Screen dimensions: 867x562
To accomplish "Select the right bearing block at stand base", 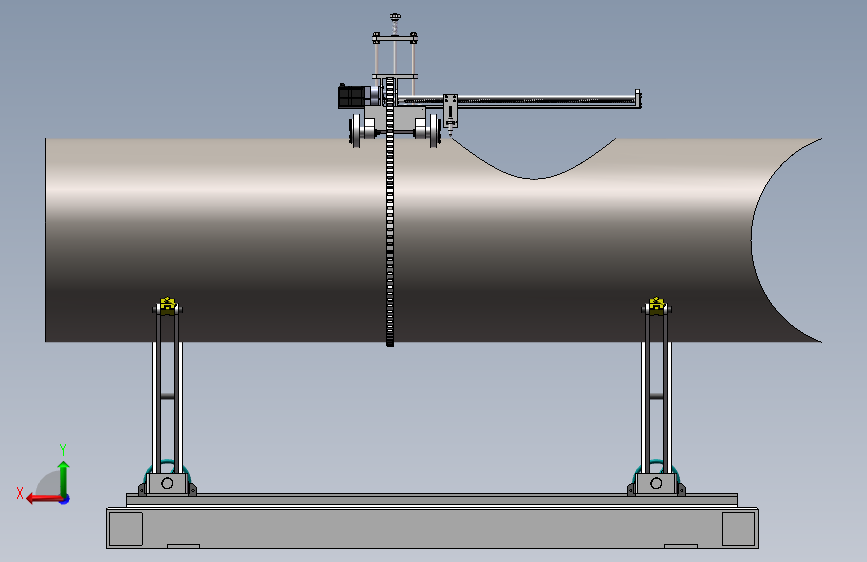I will coord(656,483).
